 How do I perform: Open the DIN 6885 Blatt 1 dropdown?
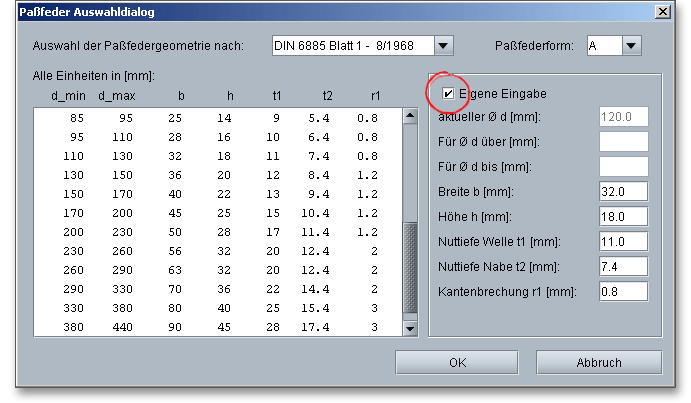(444, 46)
